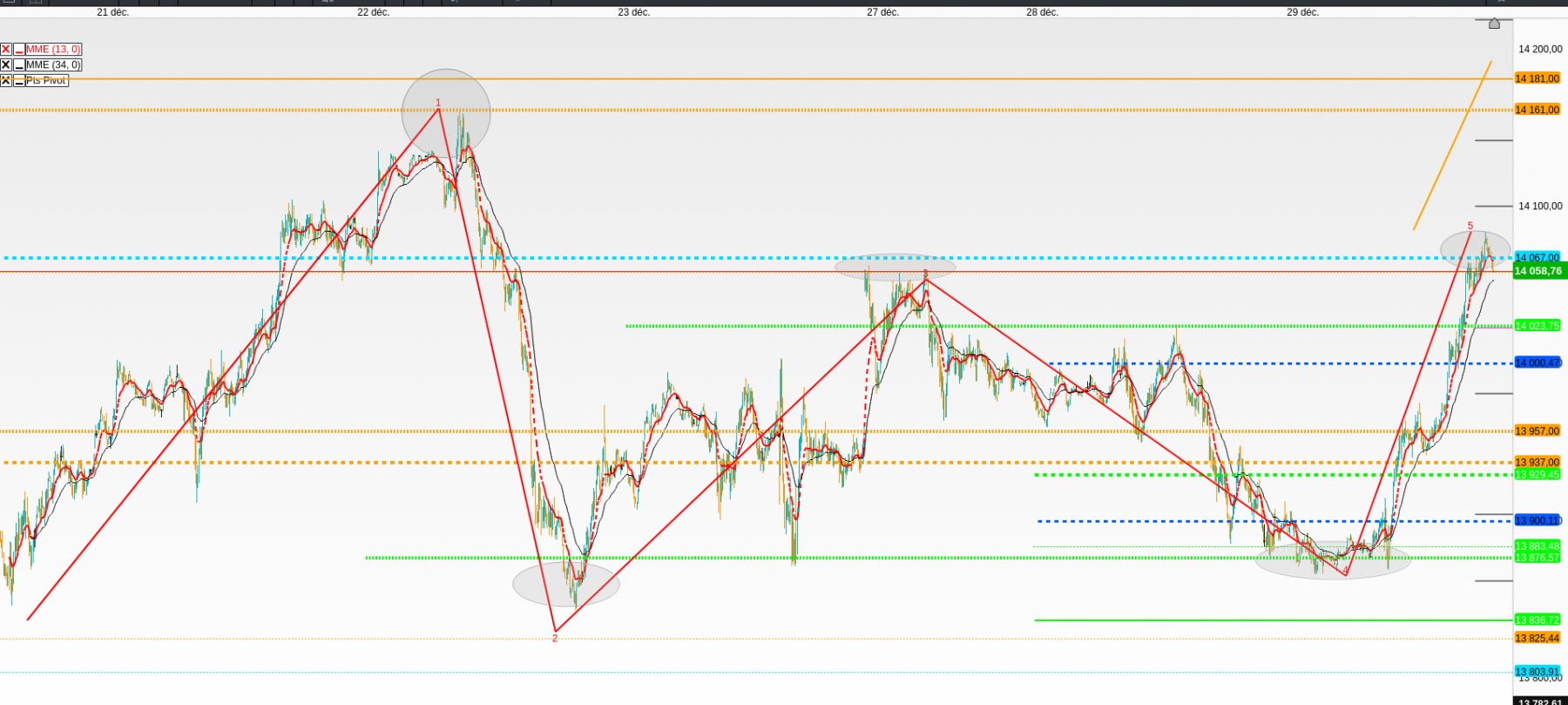Image resolution: width=1568 pixels, height=705 pixels.
Task: Remove the Pts Pivot indicator with its X
Action: [6, 80]
